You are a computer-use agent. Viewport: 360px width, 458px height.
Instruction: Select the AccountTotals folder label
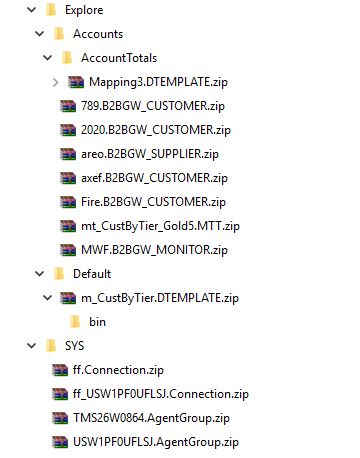point(119,58)
